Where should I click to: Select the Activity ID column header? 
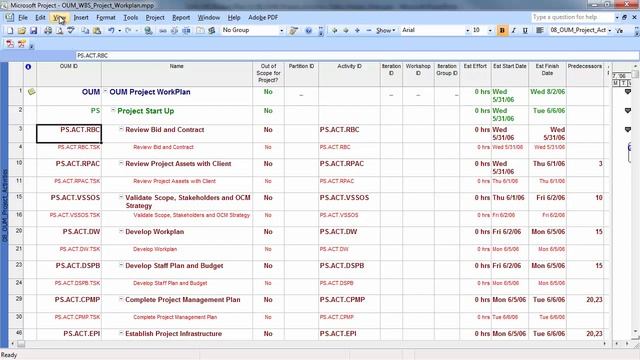click(349, 74)
